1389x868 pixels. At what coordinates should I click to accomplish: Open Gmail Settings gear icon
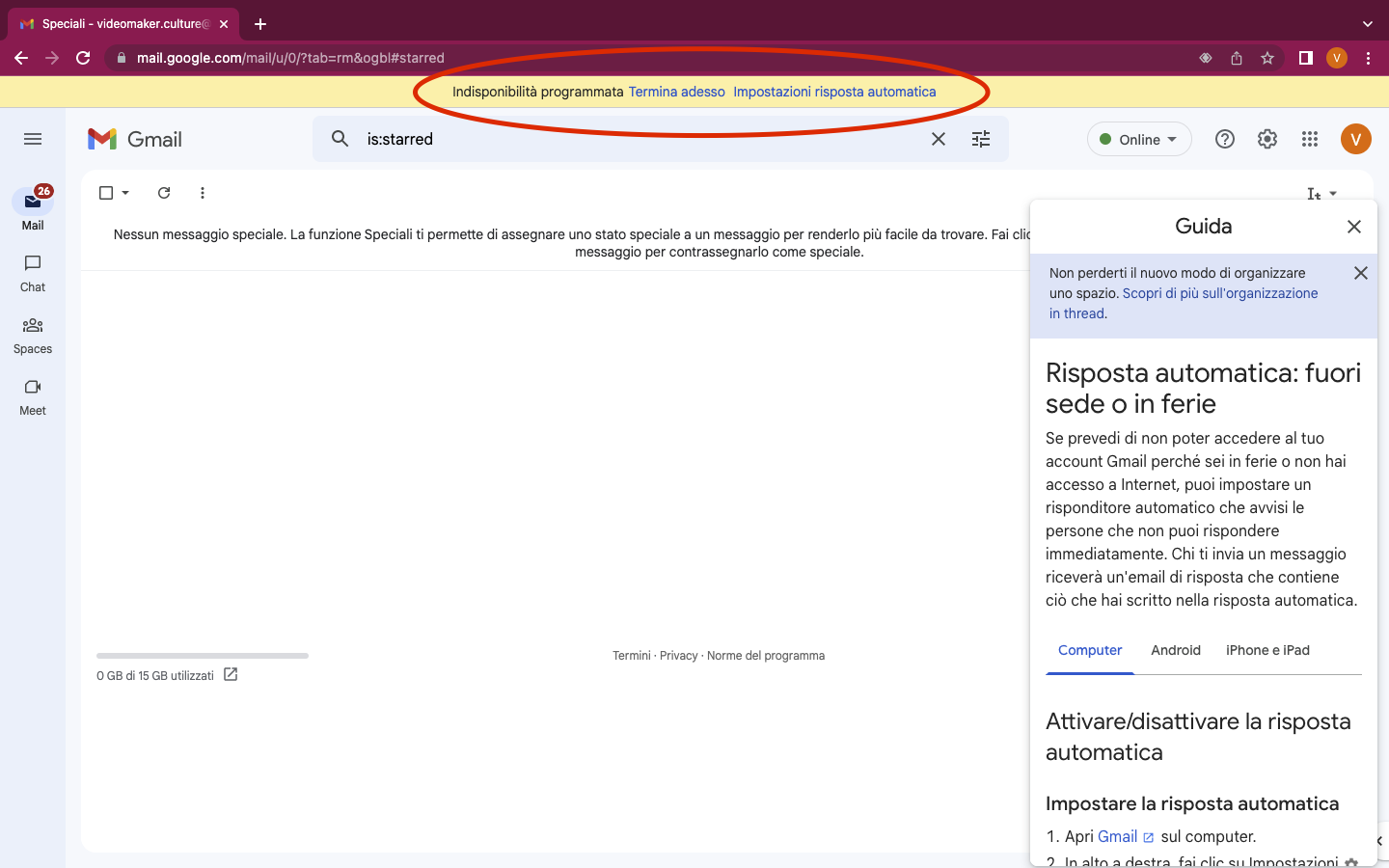[1266, 139]
